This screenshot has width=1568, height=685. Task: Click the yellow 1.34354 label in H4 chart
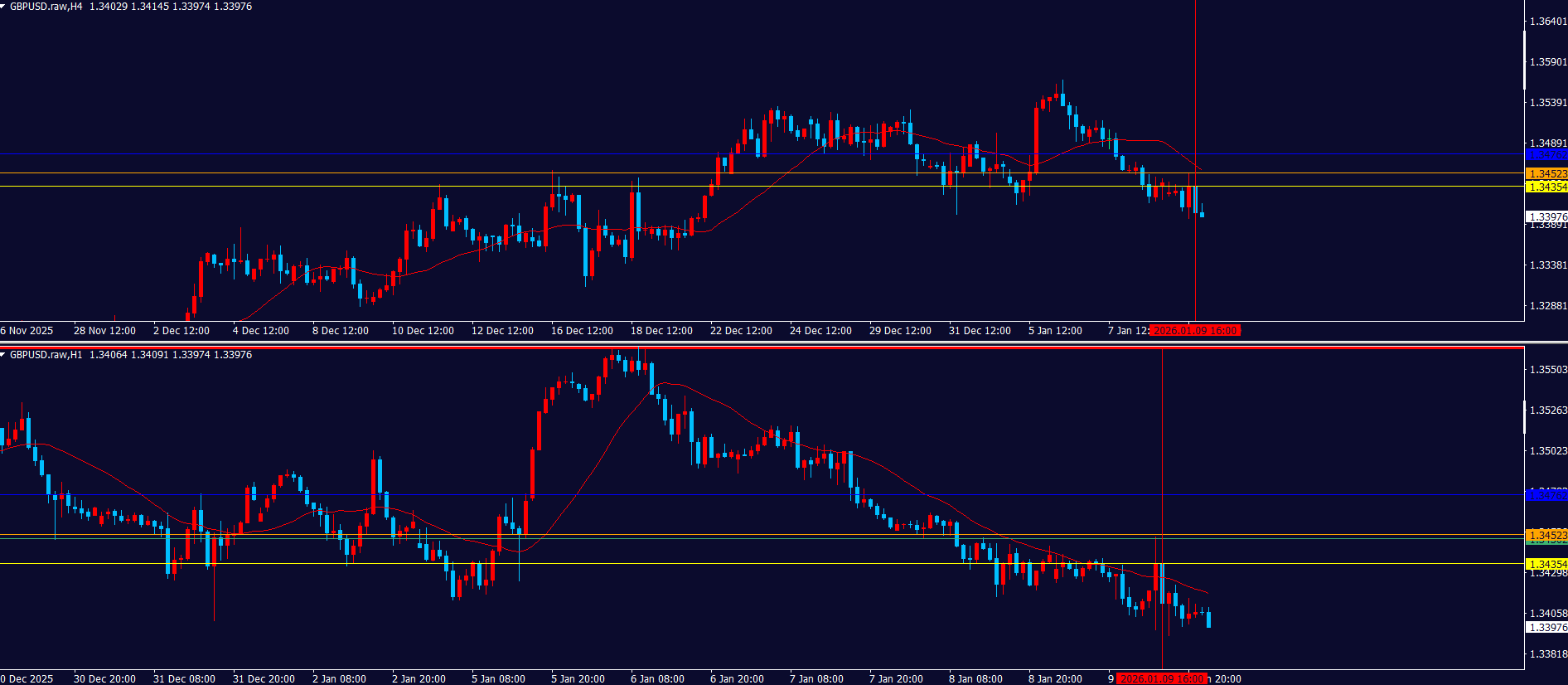coord(1546,187)
